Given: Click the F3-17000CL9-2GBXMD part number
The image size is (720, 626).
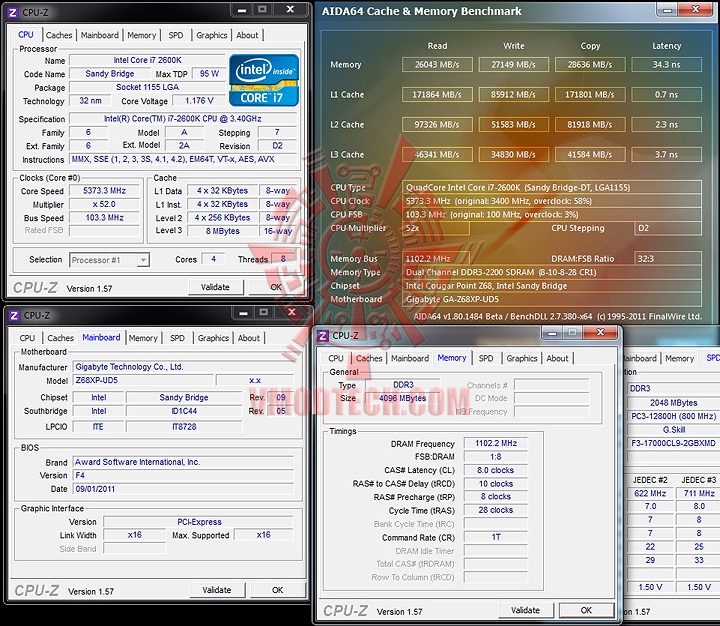Looking at the screenshot, I should (674, 443).
